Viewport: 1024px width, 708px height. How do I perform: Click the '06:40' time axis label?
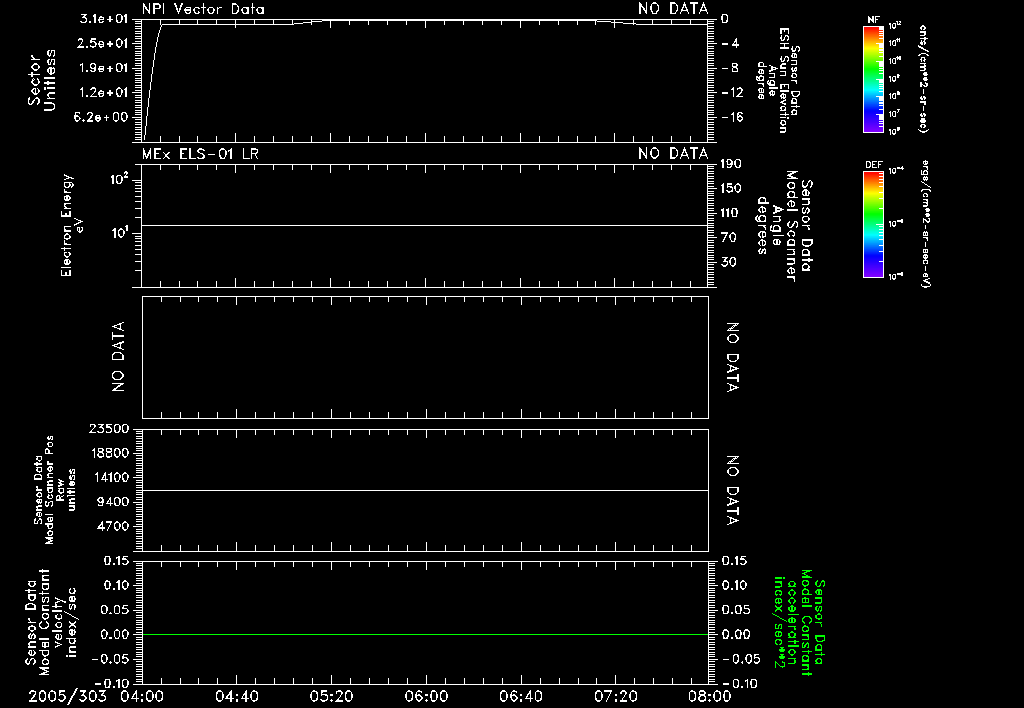(x=521, y=696)
